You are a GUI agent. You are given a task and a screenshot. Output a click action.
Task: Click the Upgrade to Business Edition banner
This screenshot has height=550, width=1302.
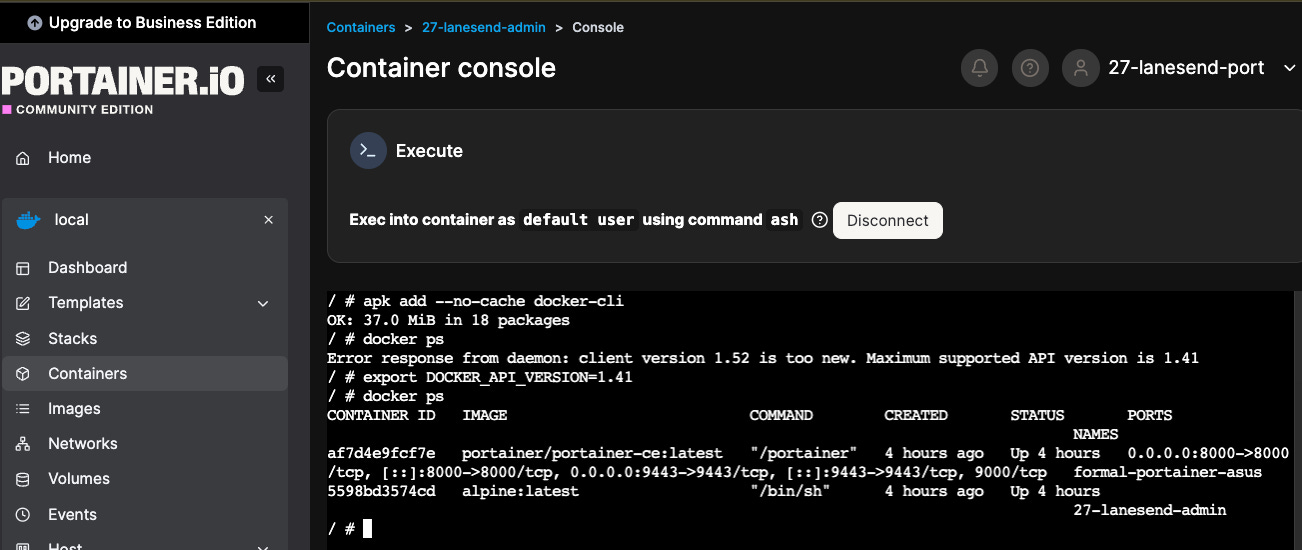click(154, 22)
